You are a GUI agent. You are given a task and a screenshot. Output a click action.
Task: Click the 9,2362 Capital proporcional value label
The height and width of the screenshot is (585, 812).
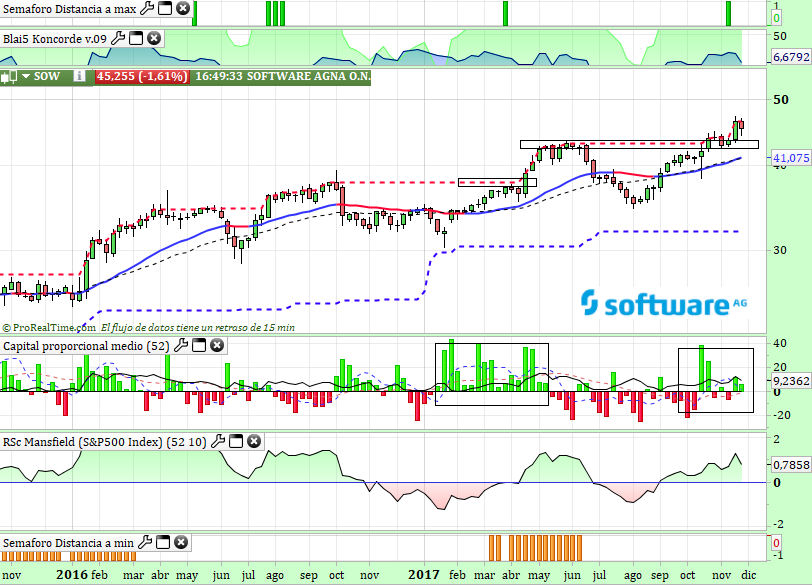(791, 381)
